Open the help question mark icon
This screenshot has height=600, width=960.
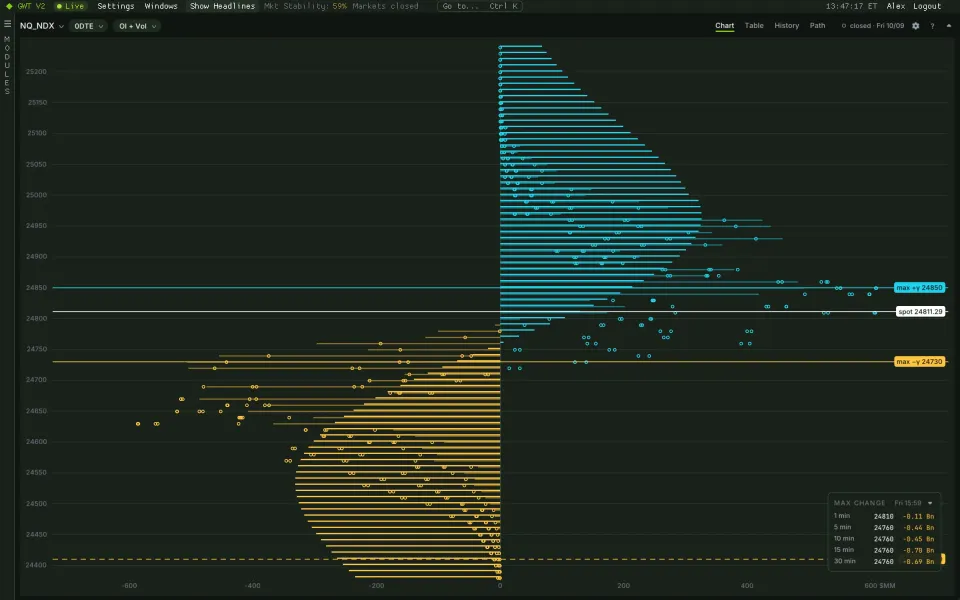932,26
